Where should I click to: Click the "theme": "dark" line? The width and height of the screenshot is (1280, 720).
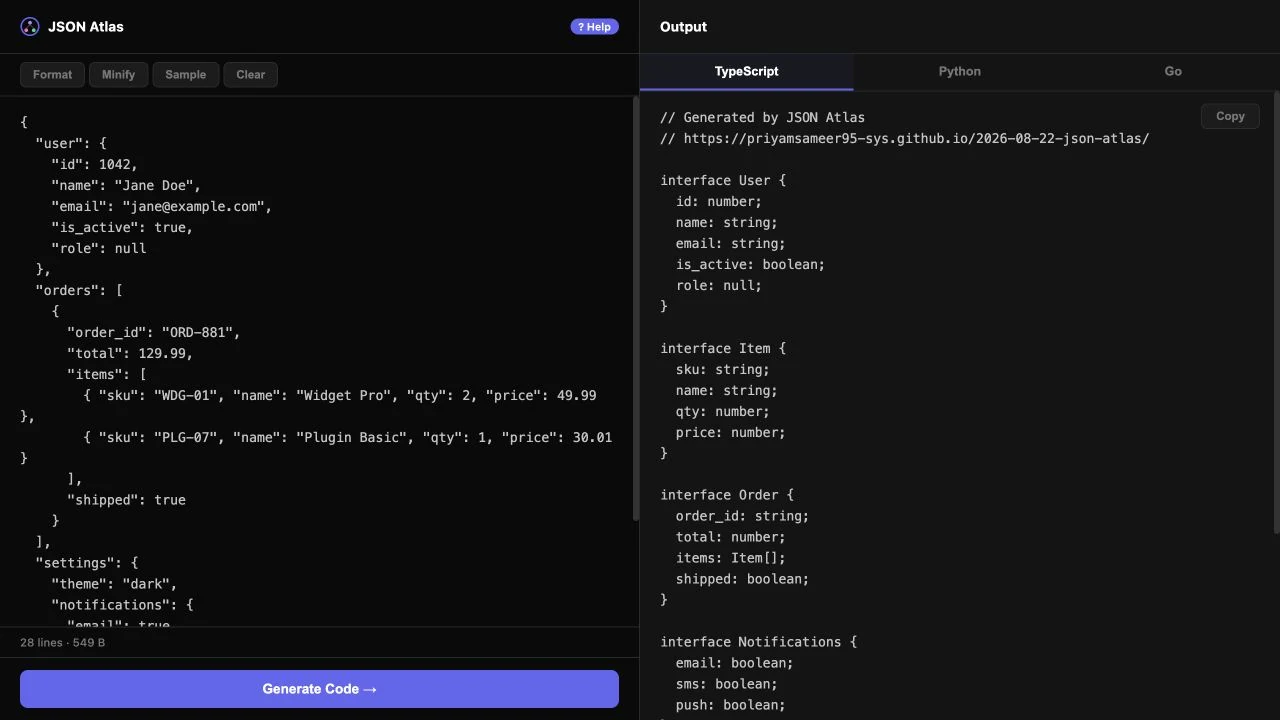(114, 584)
